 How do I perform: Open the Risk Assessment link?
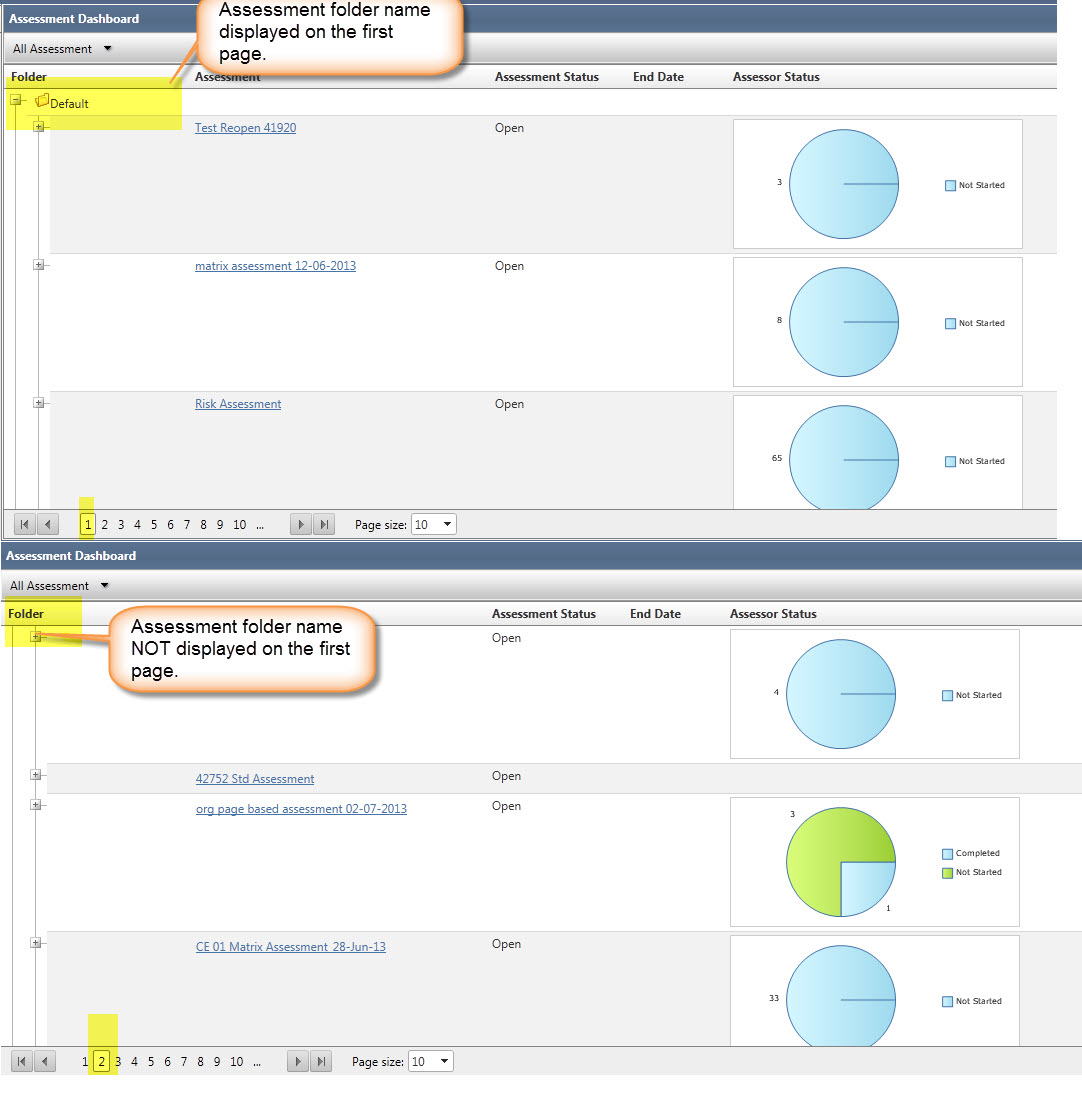coord(238,404)
